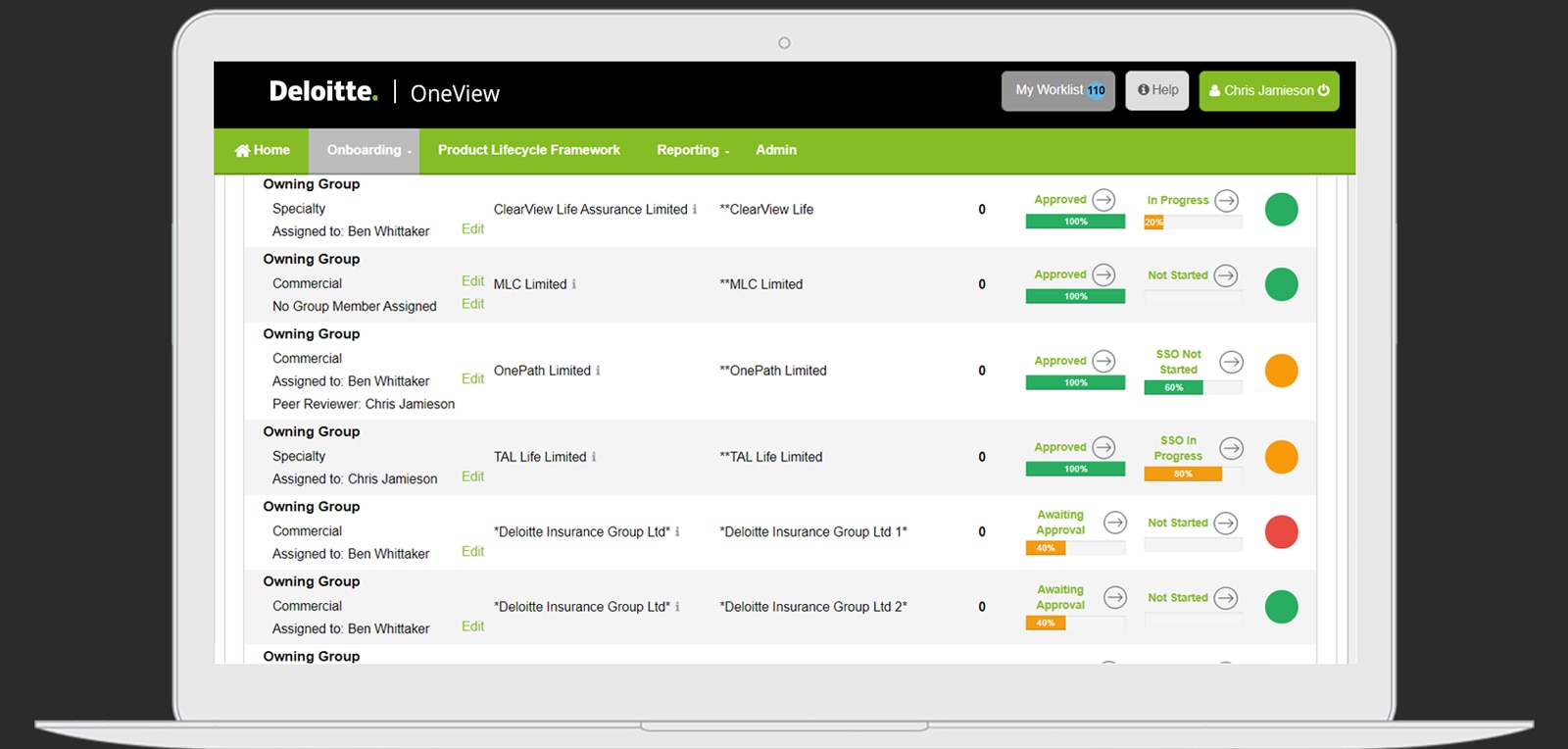Expand the Onboarding menu

click(x=365, y=150)
